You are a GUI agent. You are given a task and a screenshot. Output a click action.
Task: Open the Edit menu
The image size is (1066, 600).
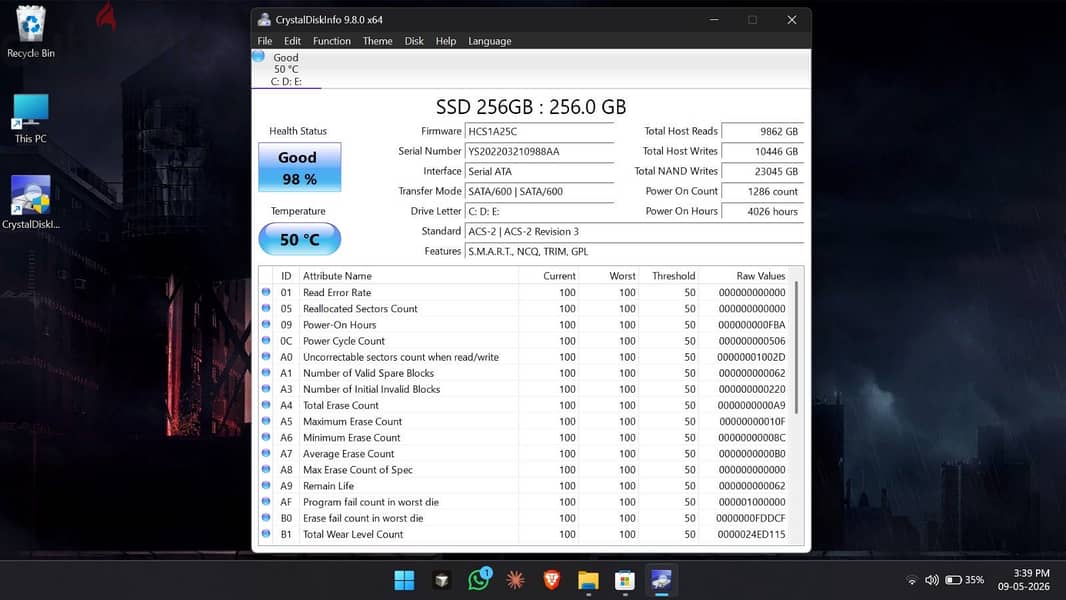pyautogui.click(x=292, y=41)
